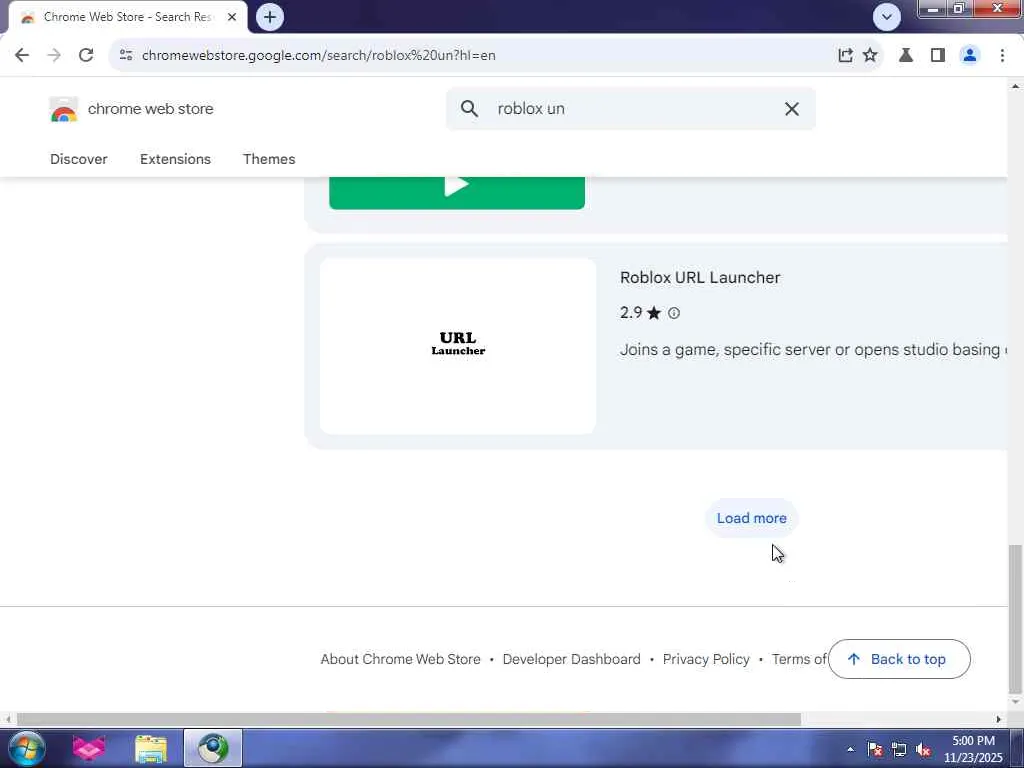
Task: Go back using the browser back arrow
Action: tap(22, 55)
